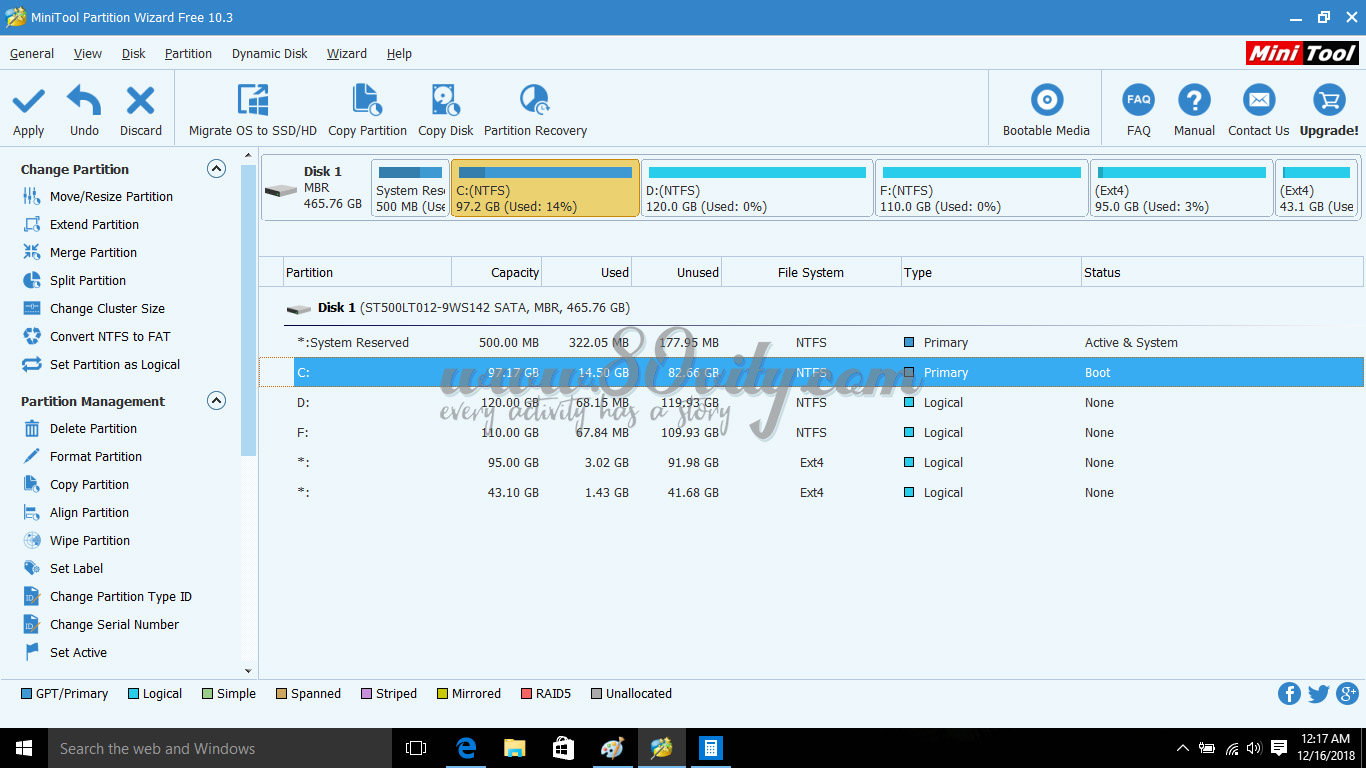Collapse the Partition Management section
1366x768 pixels.
coord(216,401)
